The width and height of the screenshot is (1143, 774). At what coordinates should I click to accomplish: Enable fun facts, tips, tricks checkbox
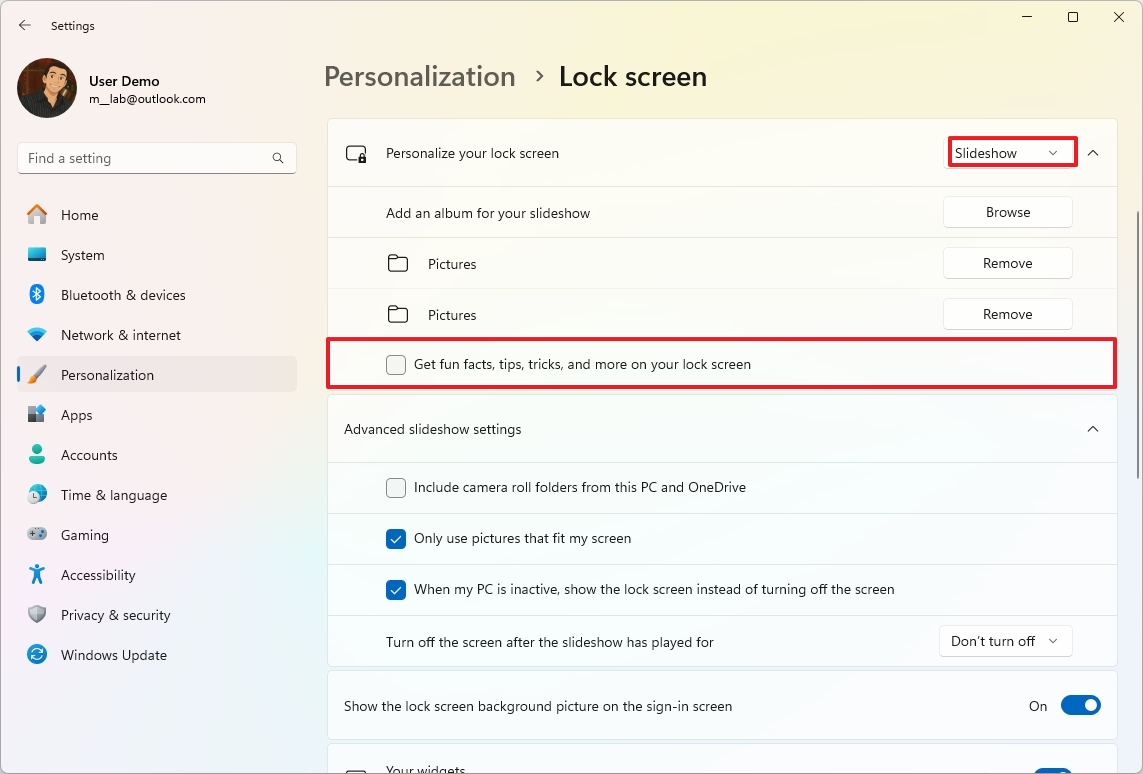396,365
